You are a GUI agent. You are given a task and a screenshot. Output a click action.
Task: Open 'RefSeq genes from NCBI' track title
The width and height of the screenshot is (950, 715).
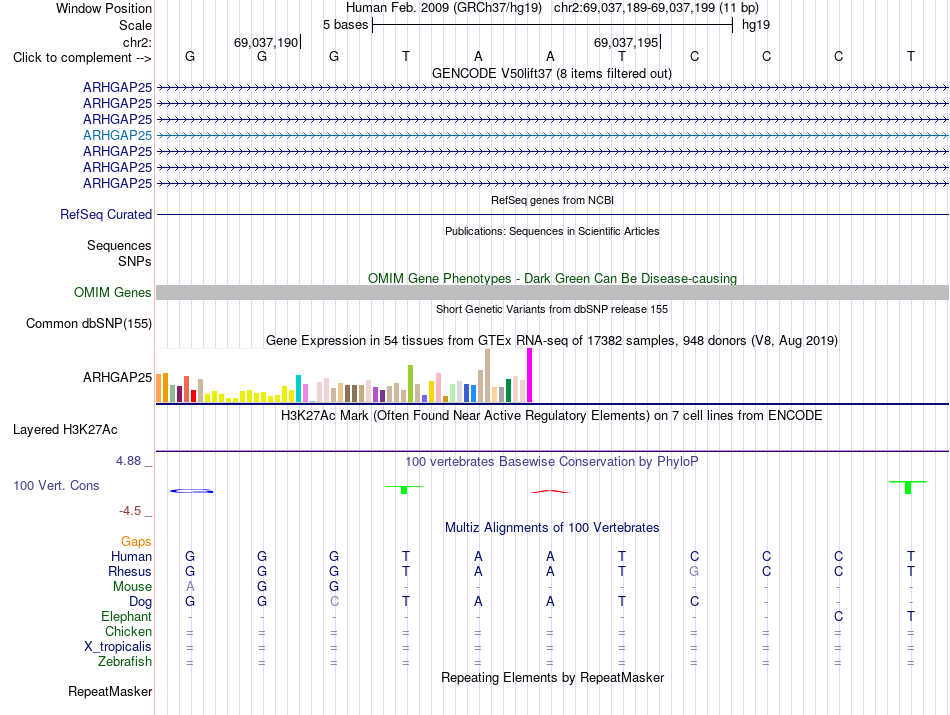(x=552, y=200)
